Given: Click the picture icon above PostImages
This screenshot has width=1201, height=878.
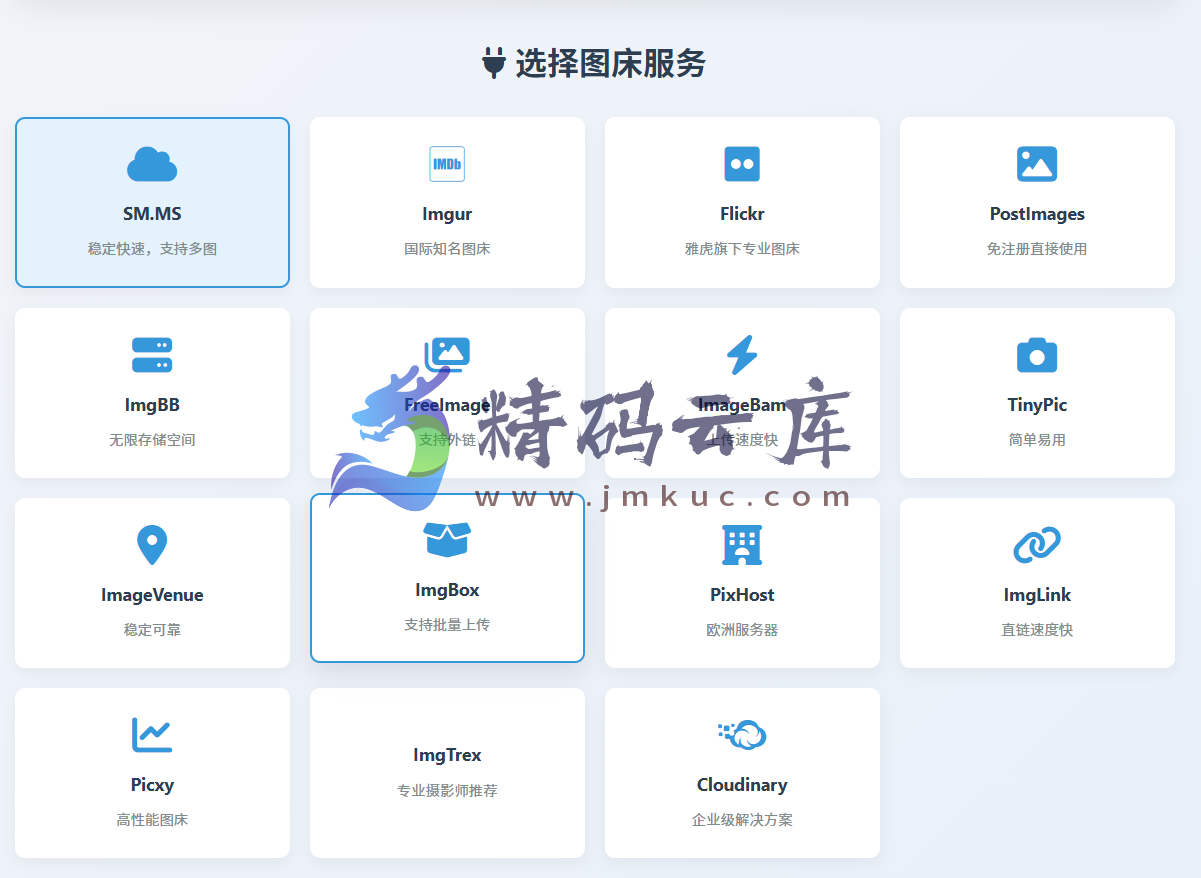Looking at the screenshot, I should pos(1037,164).
